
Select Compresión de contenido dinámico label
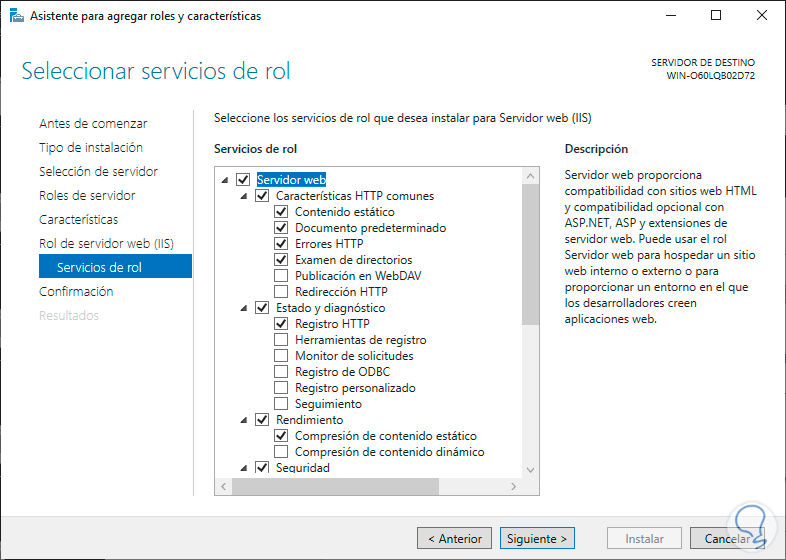pos(389,452)
